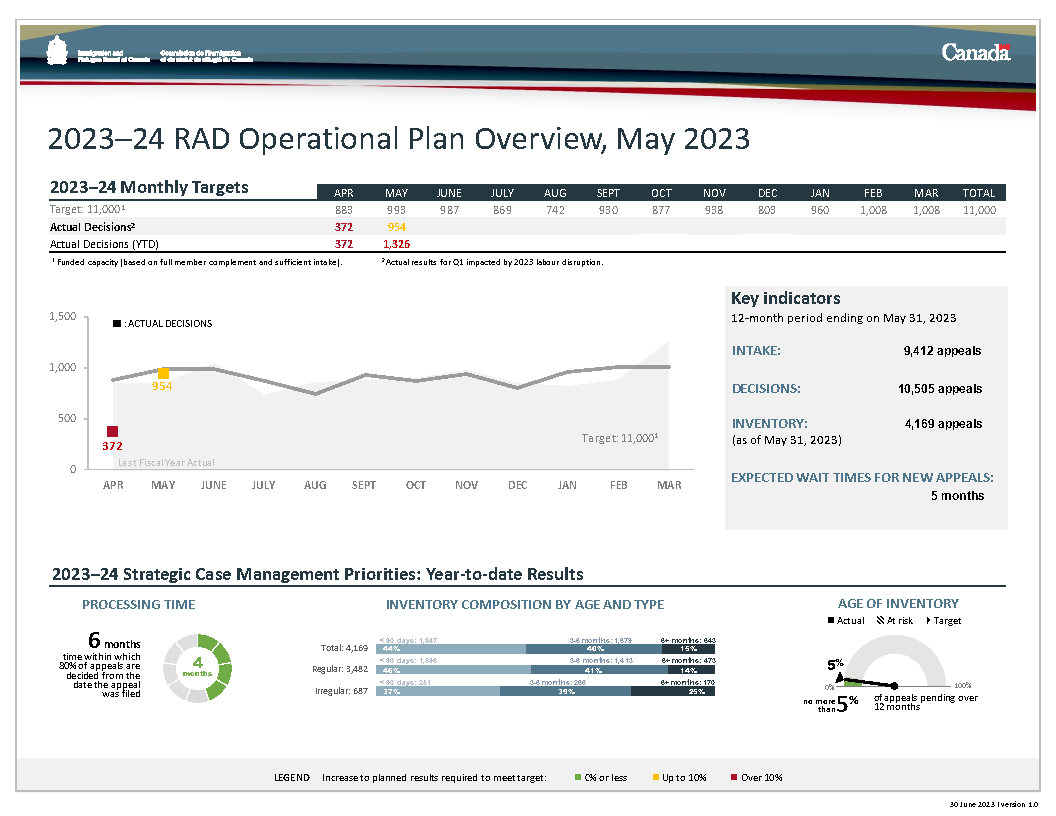
Task: Click the Canada wordmark logo
Action: pyautogui.click(x=975, y=53)
